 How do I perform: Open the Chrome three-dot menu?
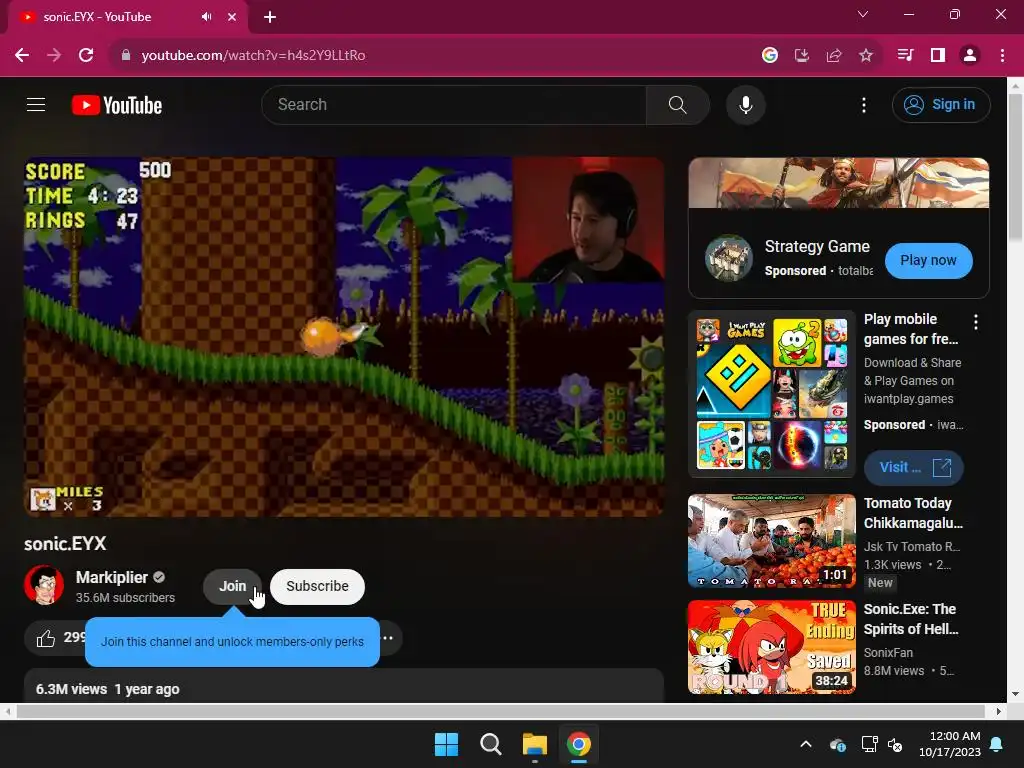point(1002,56)
